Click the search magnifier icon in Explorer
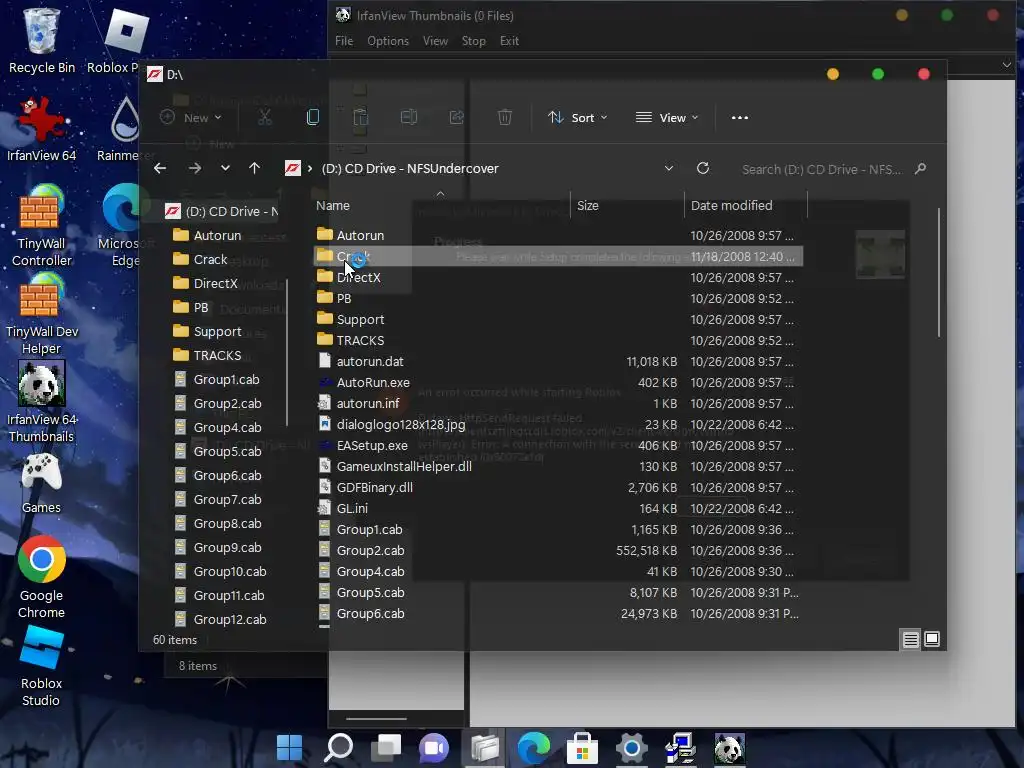This screenshot has width=1024, height=768. [x=920, y=169]
